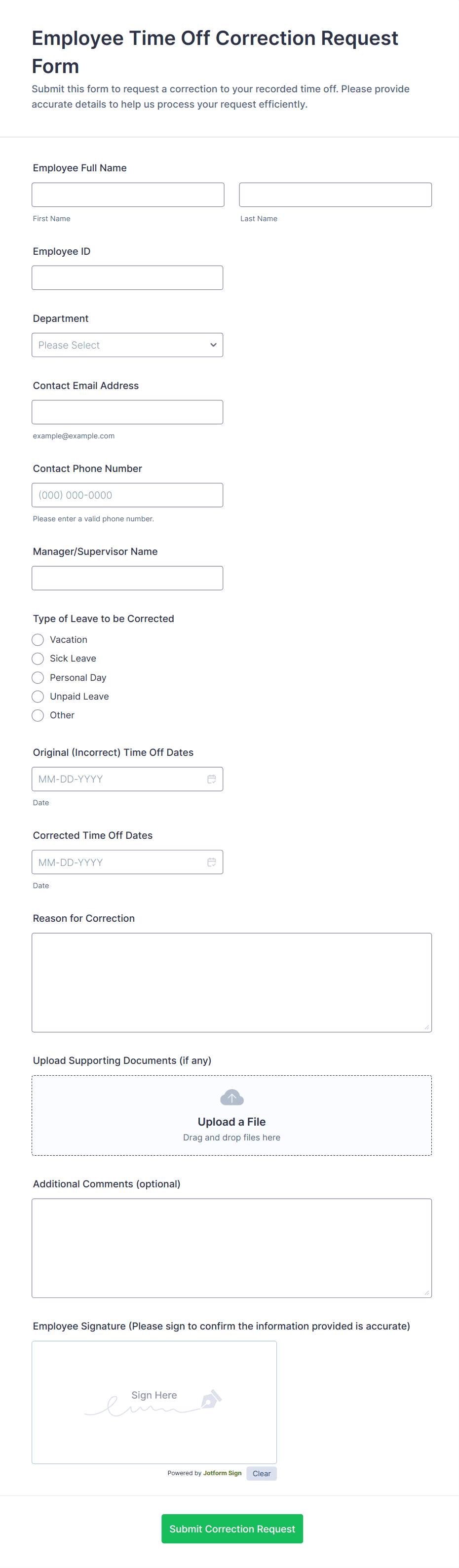Click the signature pen icon

click(211, 1399)
